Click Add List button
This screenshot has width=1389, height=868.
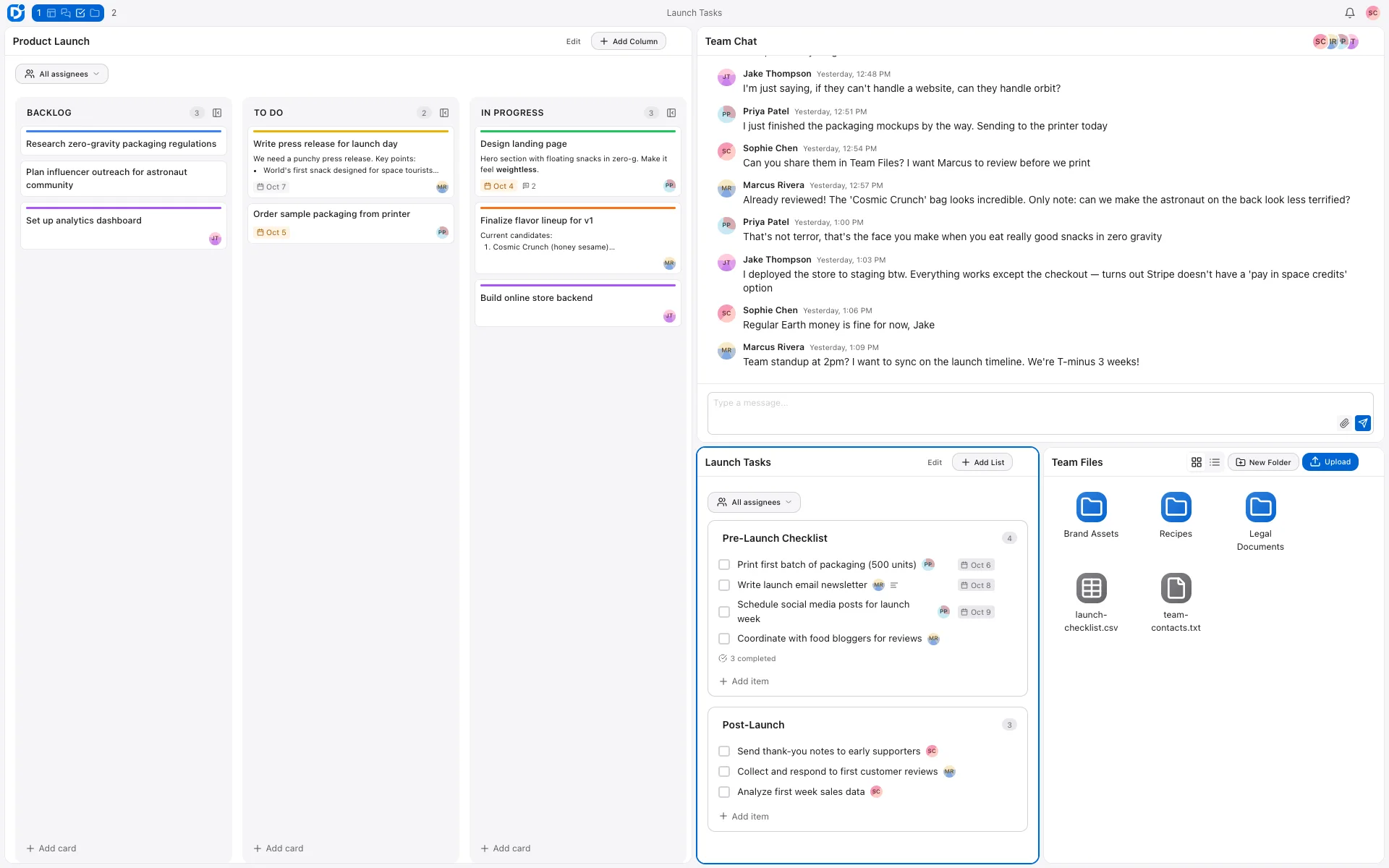pos(982,462)
